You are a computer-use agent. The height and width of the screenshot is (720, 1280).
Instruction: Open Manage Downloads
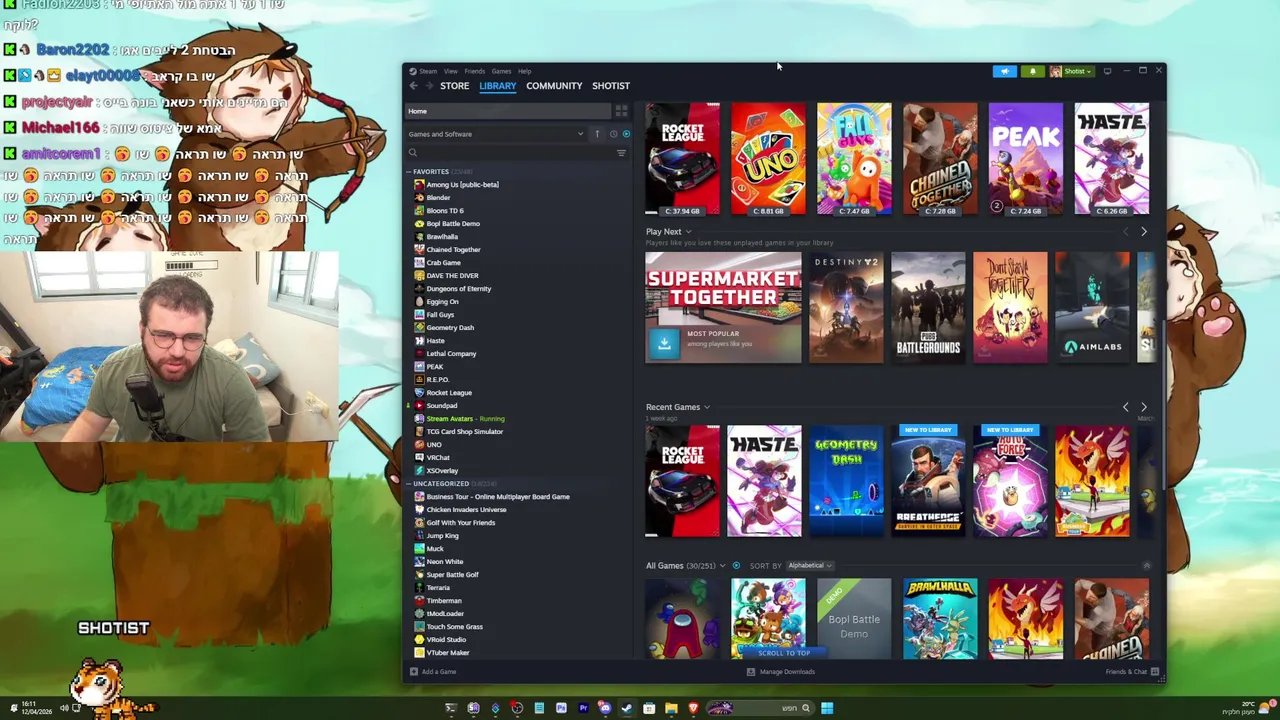click(x=781, y=672)
